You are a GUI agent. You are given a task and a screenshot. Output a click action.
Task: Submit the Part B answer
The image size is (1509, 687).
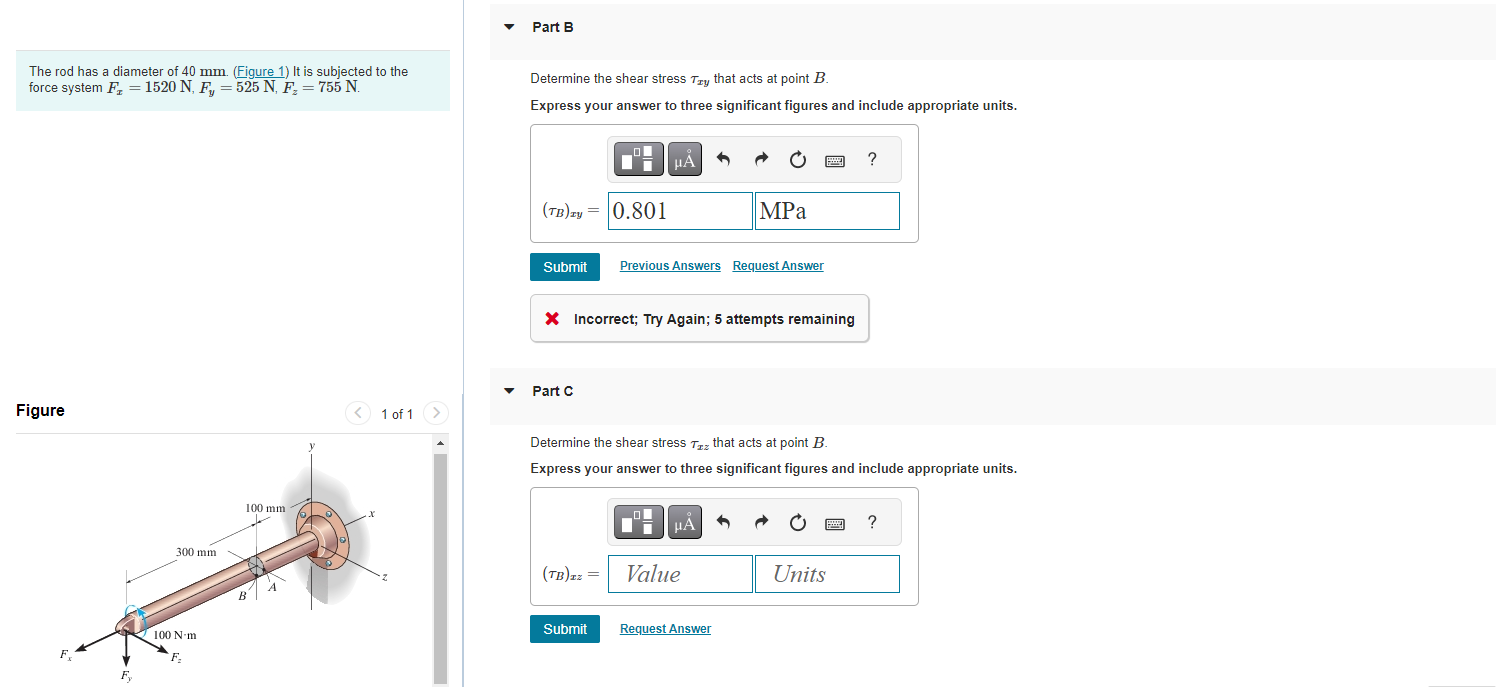565,267
